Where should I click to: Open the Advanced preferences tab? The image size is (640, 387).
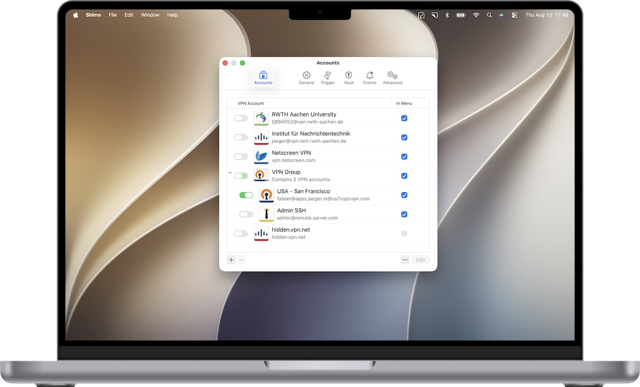click(x=392, y=77)
